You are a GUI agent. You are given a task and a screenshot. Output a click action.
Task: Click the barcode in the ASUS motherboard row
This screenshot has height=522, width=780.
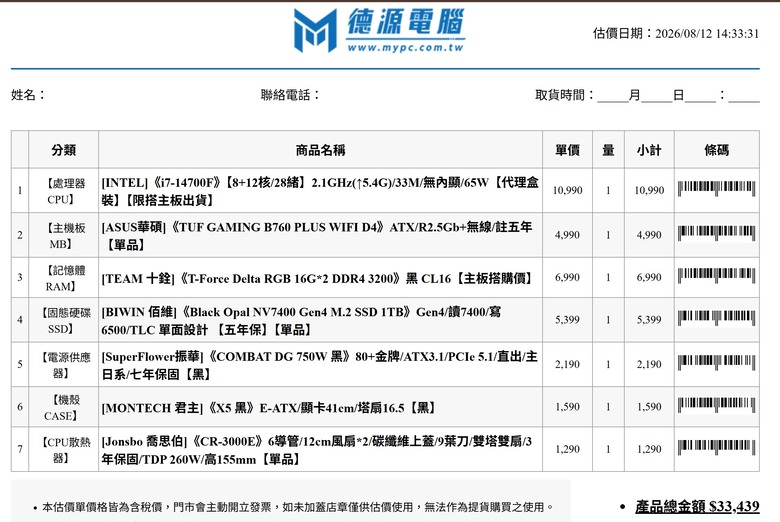(716, 233)
